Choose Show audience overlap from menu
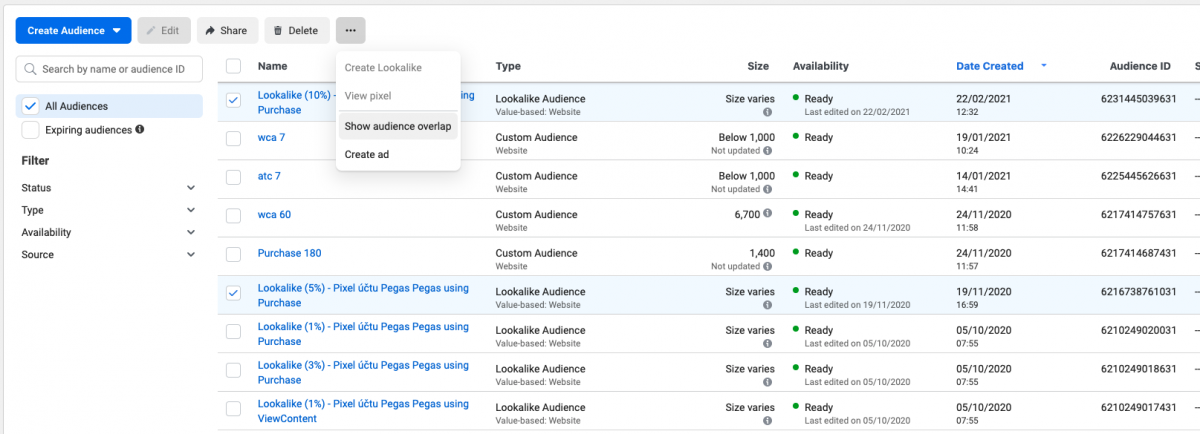Viewport: 1200px width, 434px height. [397, 126]
